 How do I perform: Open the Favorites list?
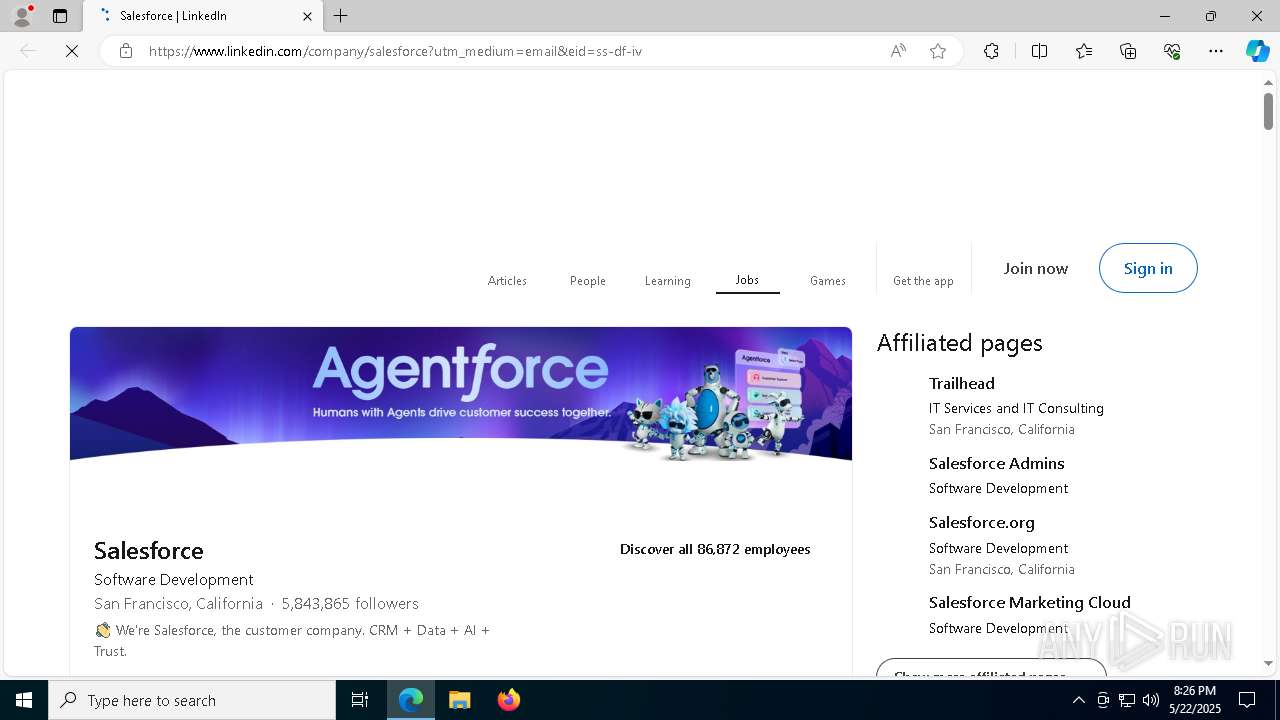point(1084,51)
